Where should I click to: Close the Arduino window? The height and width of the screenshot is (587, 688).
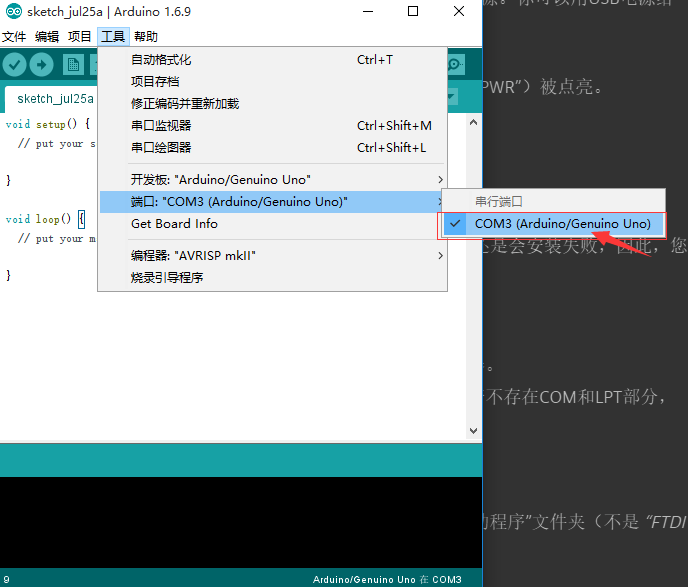[x=459, y=11]
